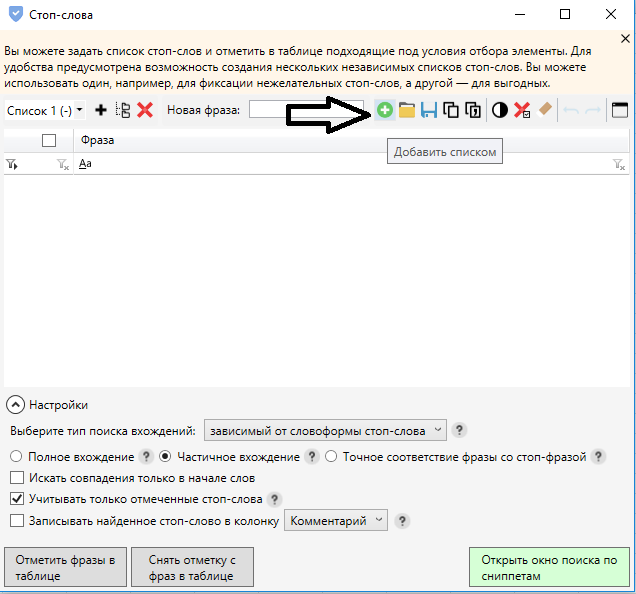The width and height of the screenshot is (636, 594).
Task: Select Частичное вхождение radio button
Action: (x=165, y=456)
